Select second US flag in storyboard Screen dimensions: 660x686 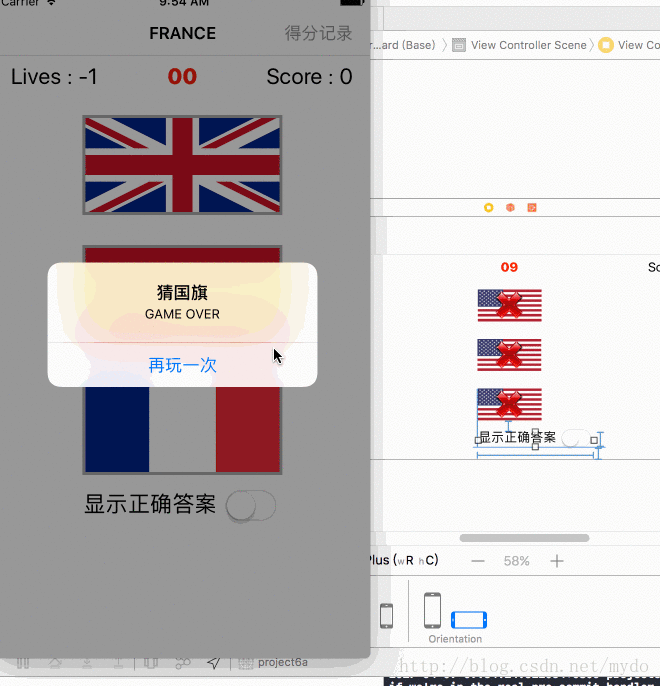pyautogui.click(x=510, y=355)
